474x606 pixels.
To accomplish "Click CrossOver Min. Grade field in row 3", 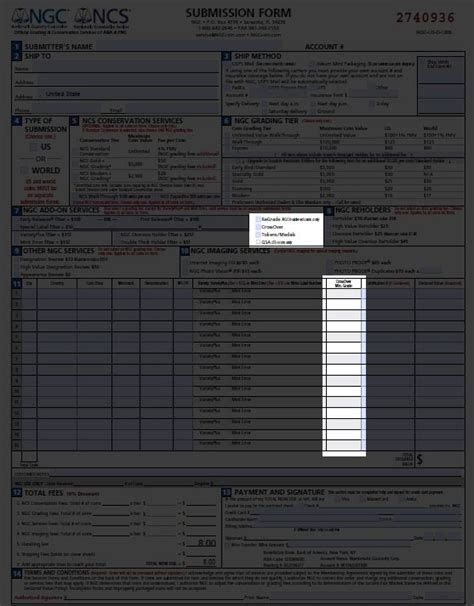I will [x=344, y=315].
